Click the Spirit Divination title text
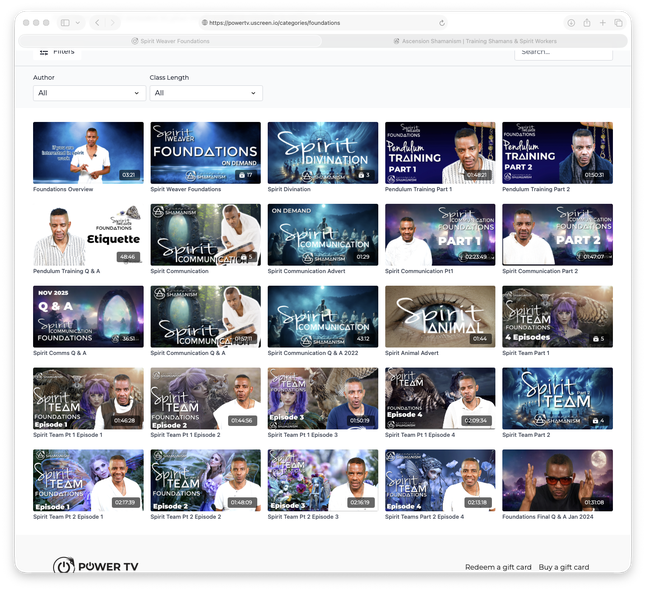 (x=289, y=189)
